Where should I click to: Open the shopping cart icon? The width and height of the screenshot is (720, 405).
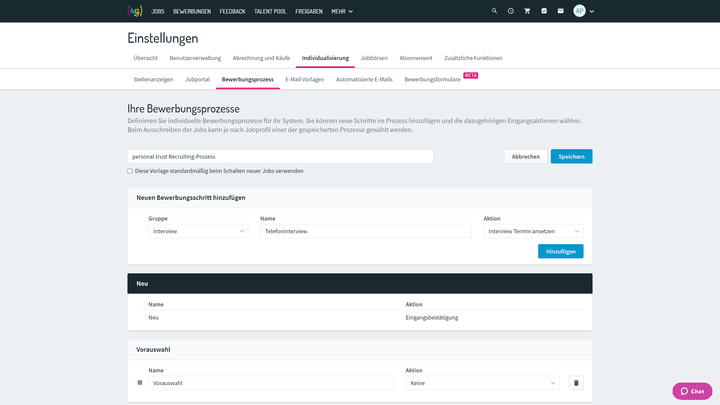tap(527, 11)
